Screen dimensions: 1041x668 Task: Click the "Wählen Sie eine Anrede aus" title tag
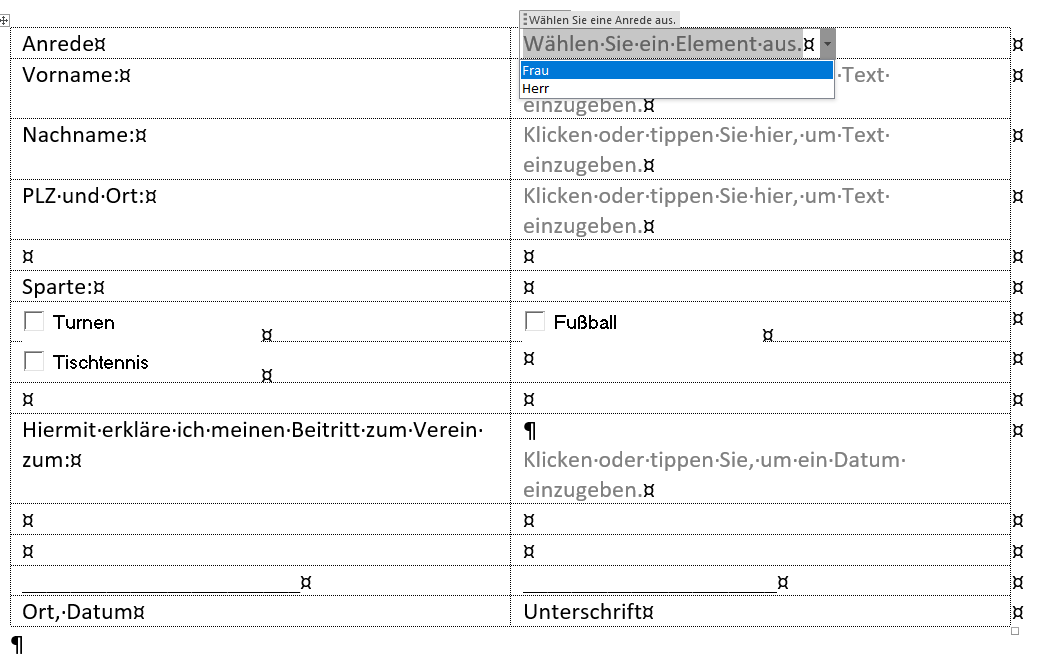pos(600,19)
